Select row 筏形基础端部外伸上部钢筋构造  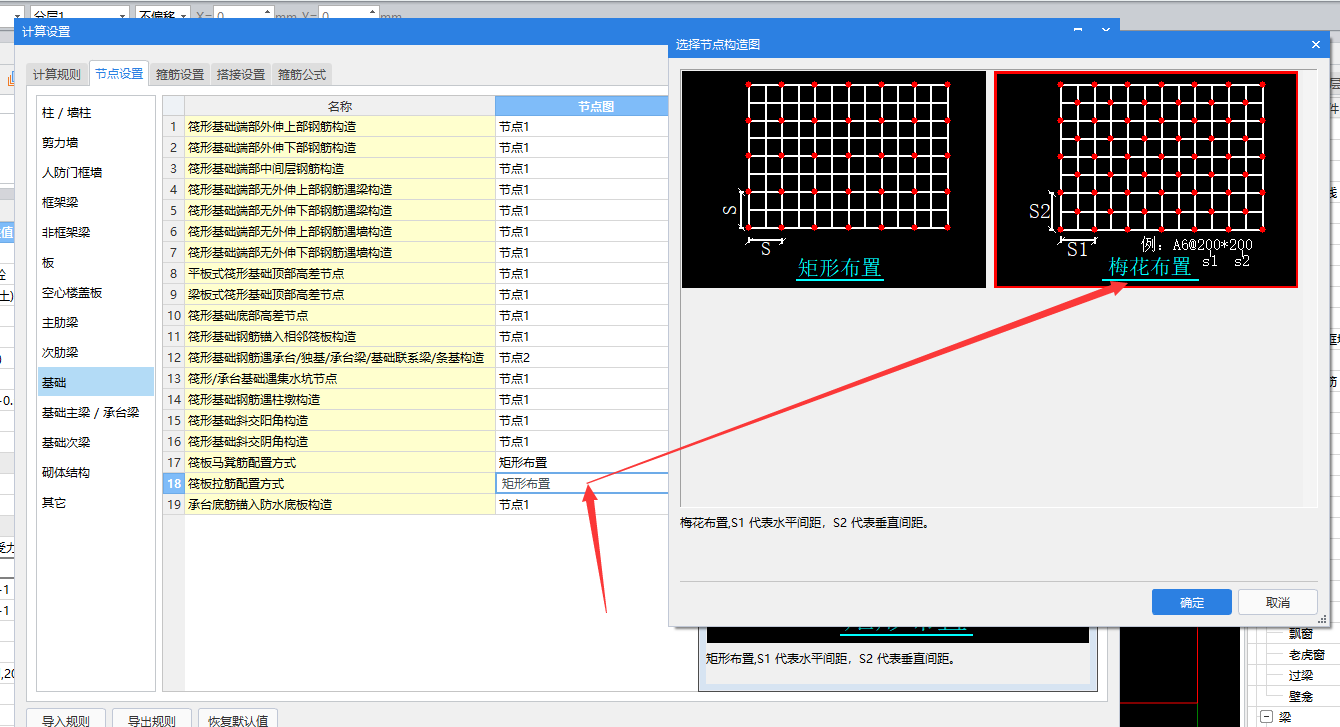(x=340, y=127)
